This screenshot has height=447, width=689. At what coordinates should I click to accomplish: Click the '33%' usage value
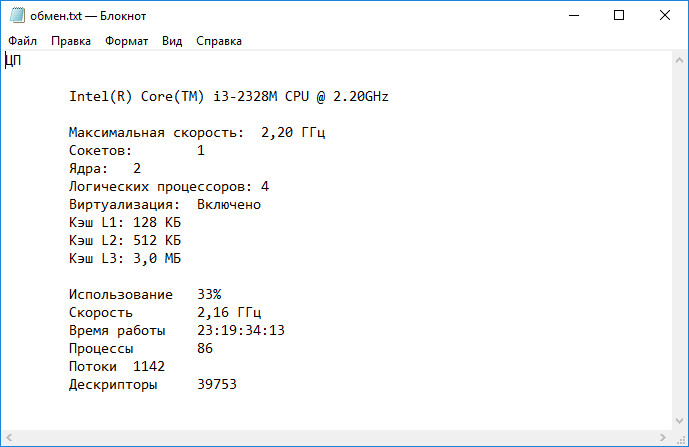point(209,294)
